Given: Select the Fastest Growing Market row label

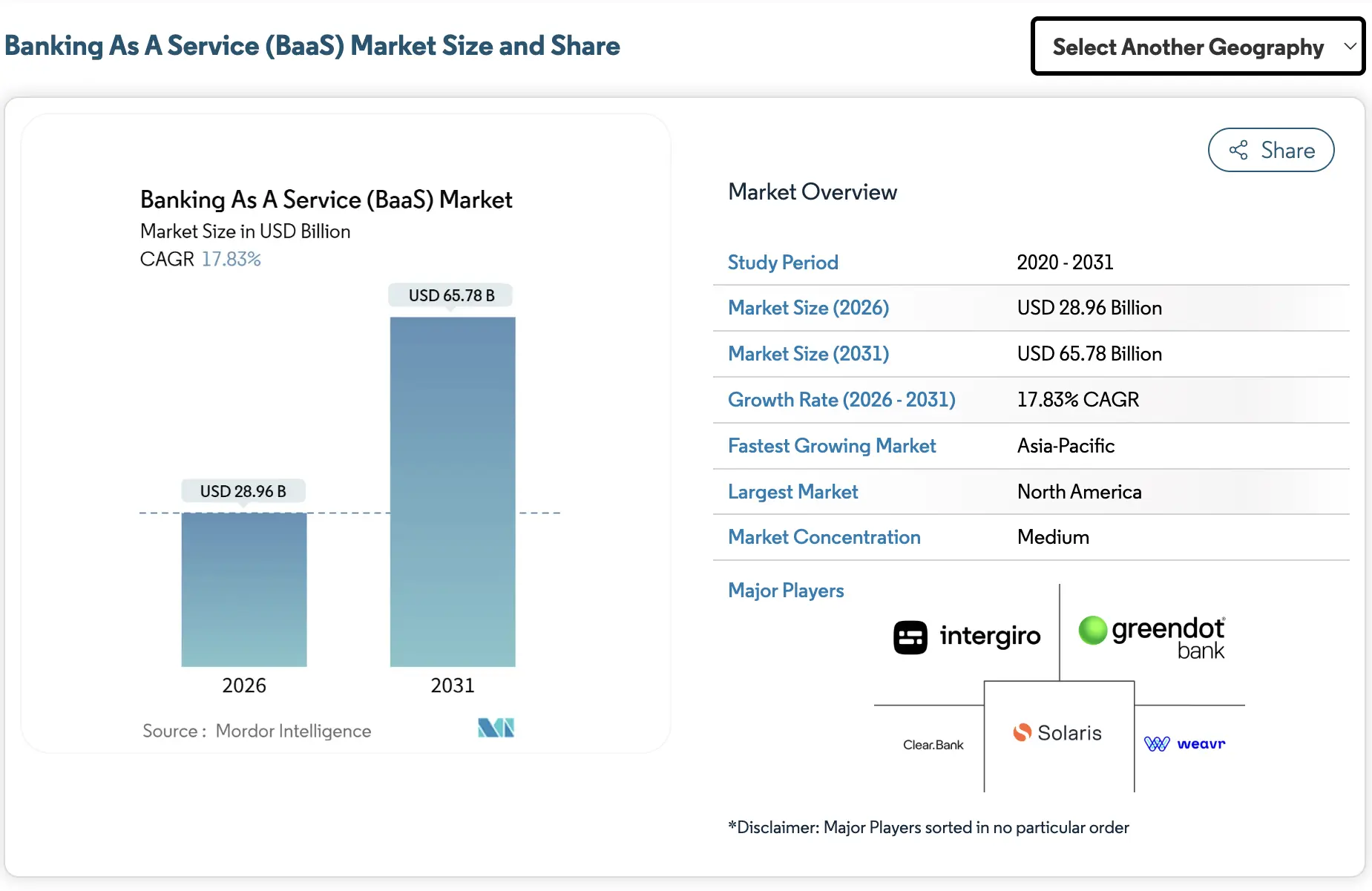Looking at the screenshot, I should coord(832,446).
